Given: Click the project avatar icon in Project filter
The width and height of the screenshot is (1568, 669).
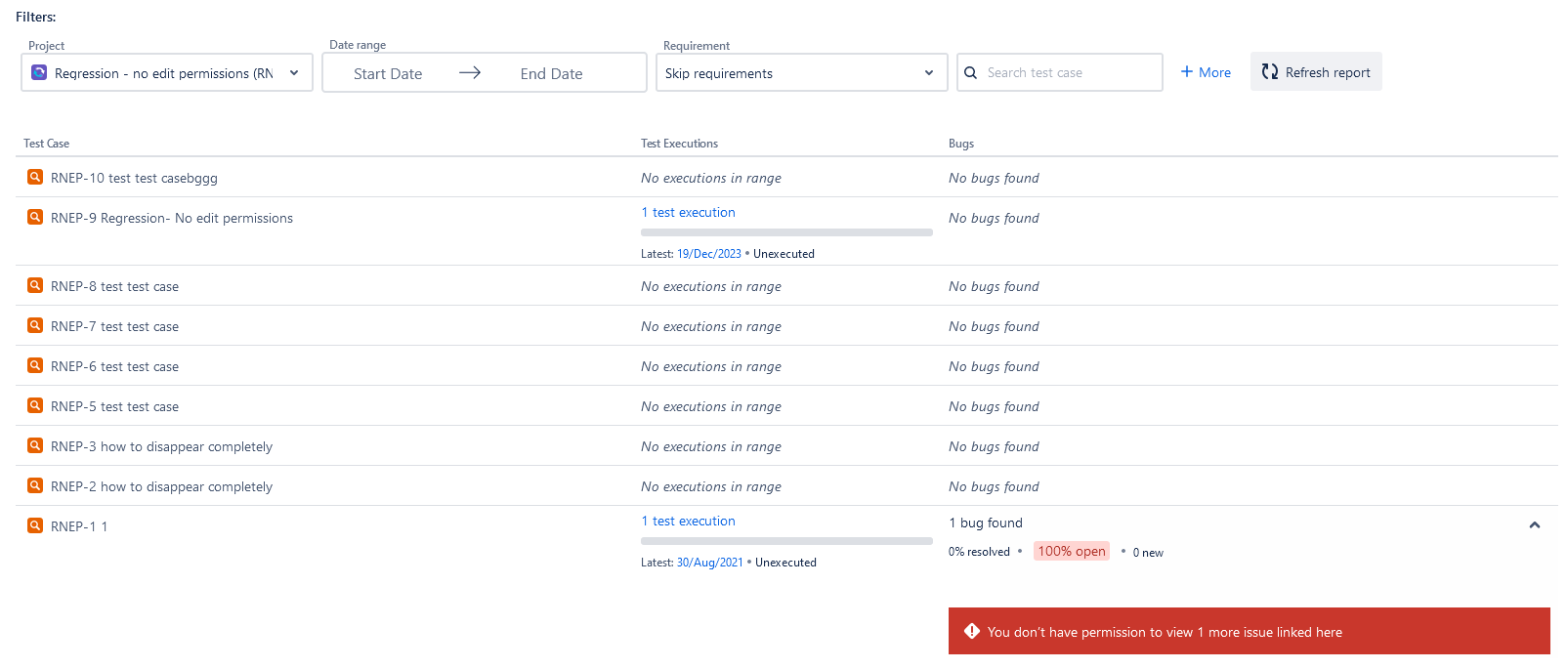Looking at the screenshot, I should [x=39, y=72].
